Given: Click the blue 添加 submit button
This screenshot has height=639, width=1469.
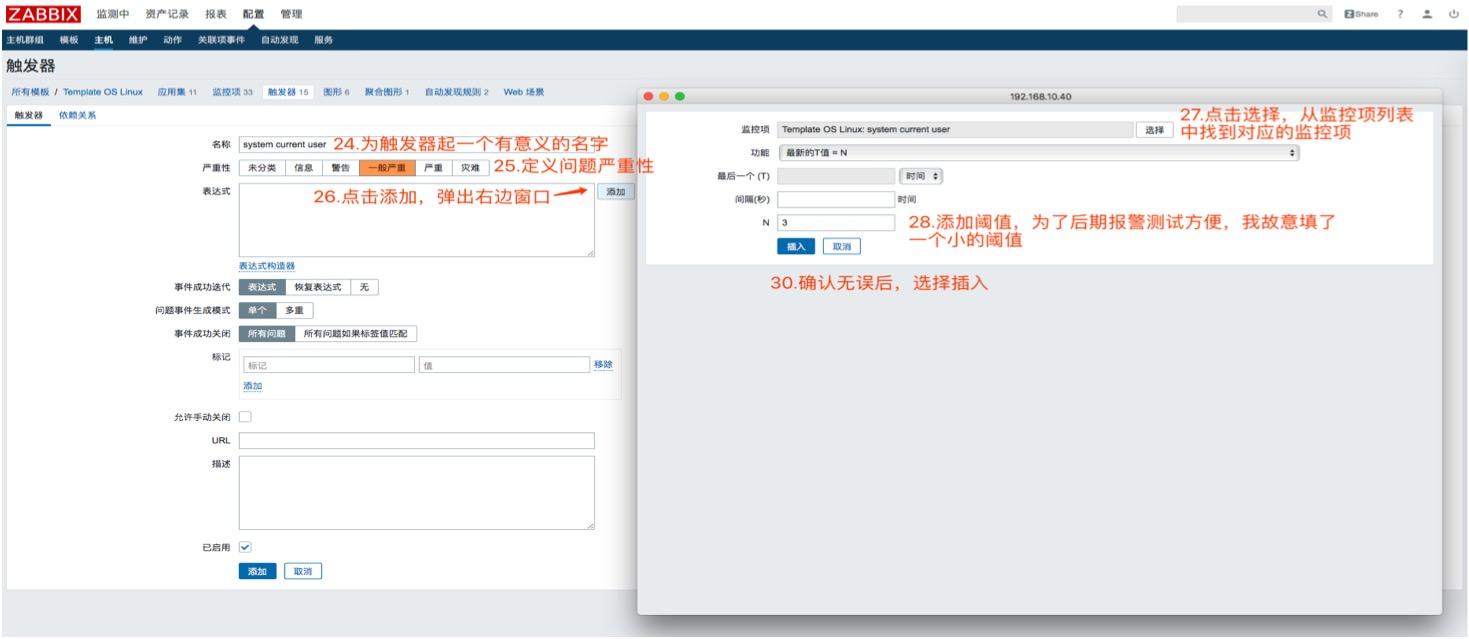Looking at the screenshot, I should [257, 571].
